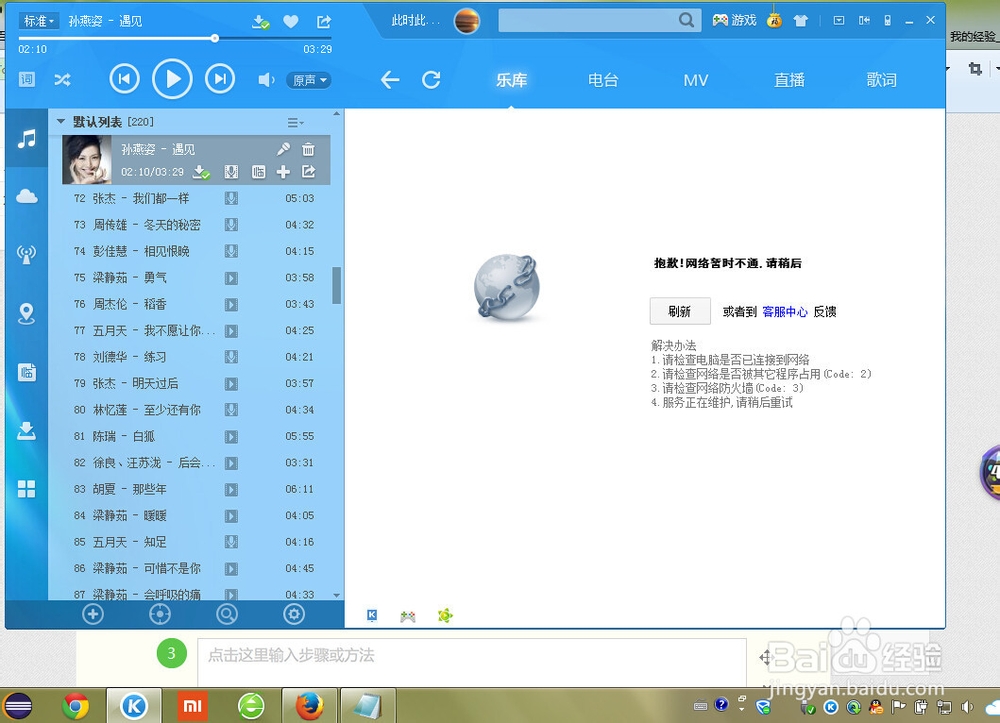Viewport: 1000px width, 723px height.
Task: Click locate-current-song target icon
Action: (159, 615)
